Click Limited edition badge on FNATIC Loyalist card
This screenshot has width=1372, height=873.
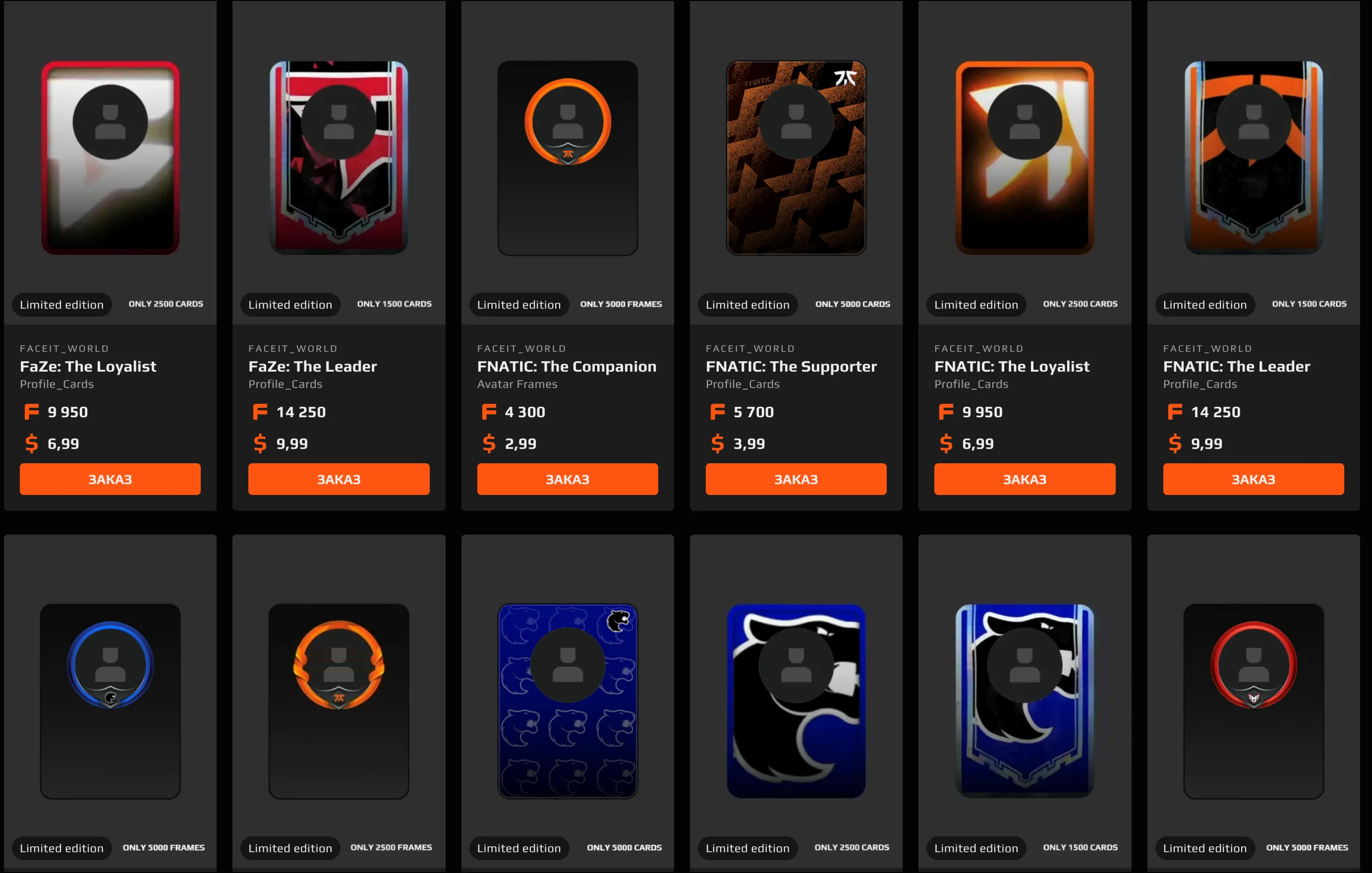click(x=976, y=305)
